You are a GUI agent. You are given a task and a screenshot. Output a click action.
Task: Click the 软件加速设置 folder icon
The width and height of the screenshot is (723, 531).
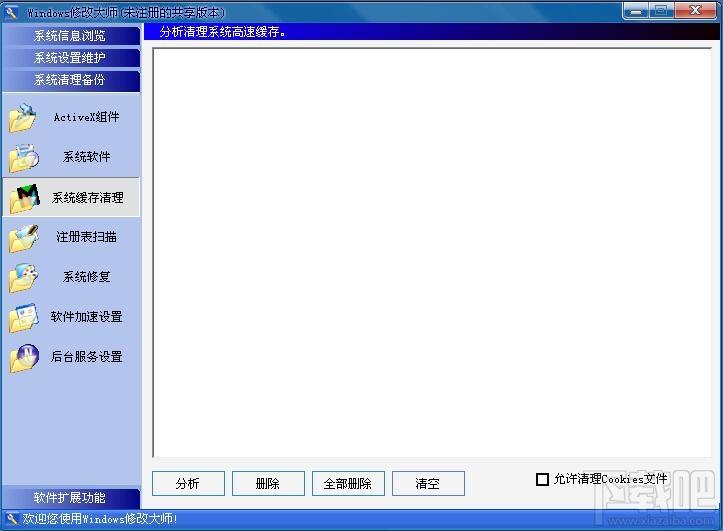click(x=23, y=318)
